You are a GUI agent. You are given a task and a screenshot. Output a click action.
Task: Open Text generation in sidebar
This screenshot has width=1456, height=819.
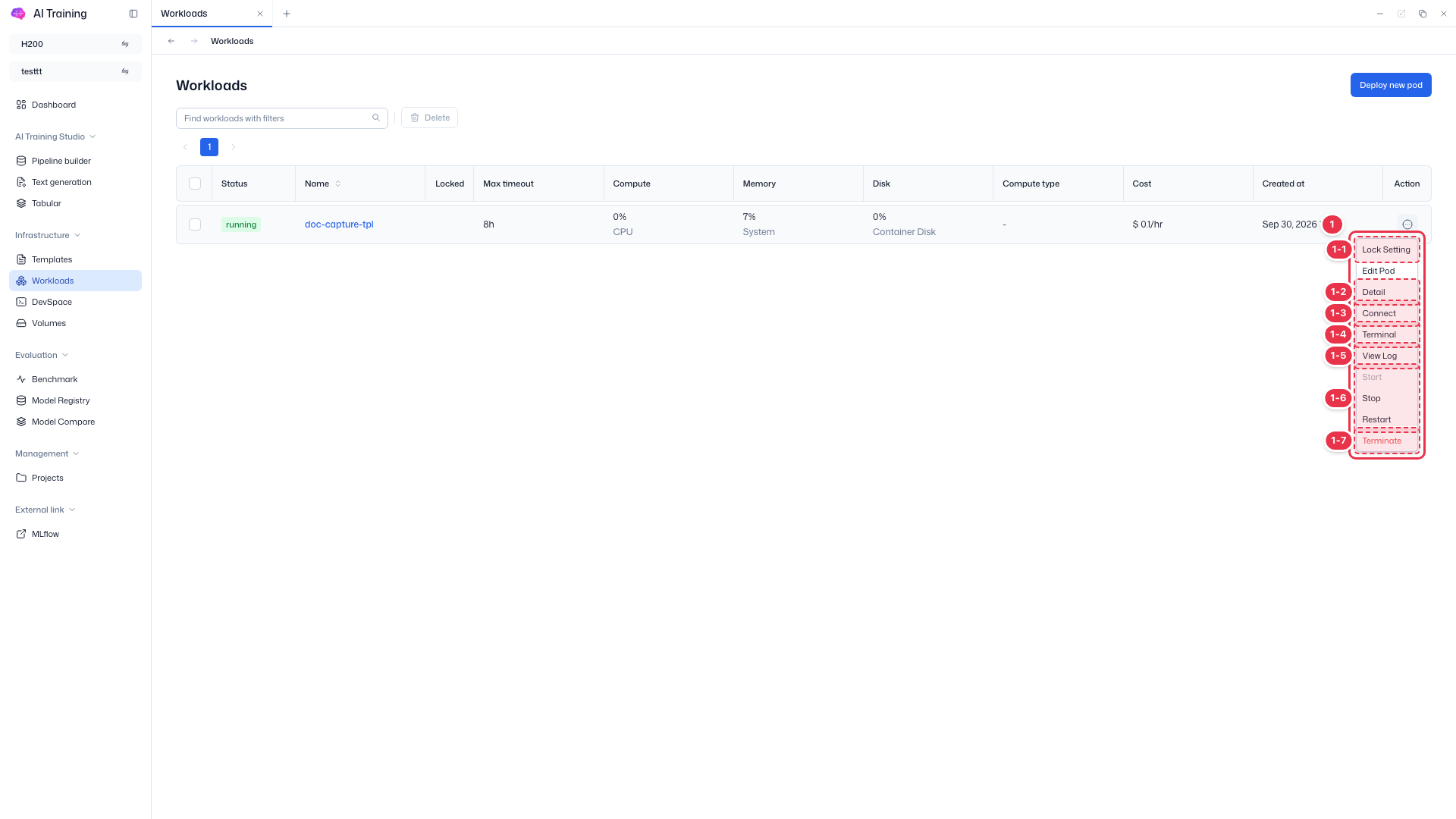click(75, 182)
